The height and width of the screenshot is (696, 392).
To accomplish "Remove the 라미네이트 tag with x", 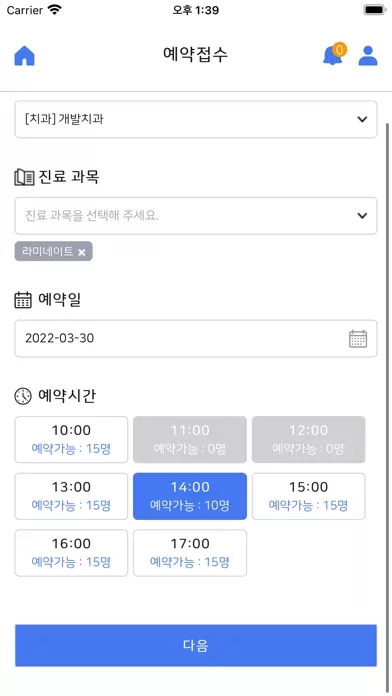I will point(82,252).
